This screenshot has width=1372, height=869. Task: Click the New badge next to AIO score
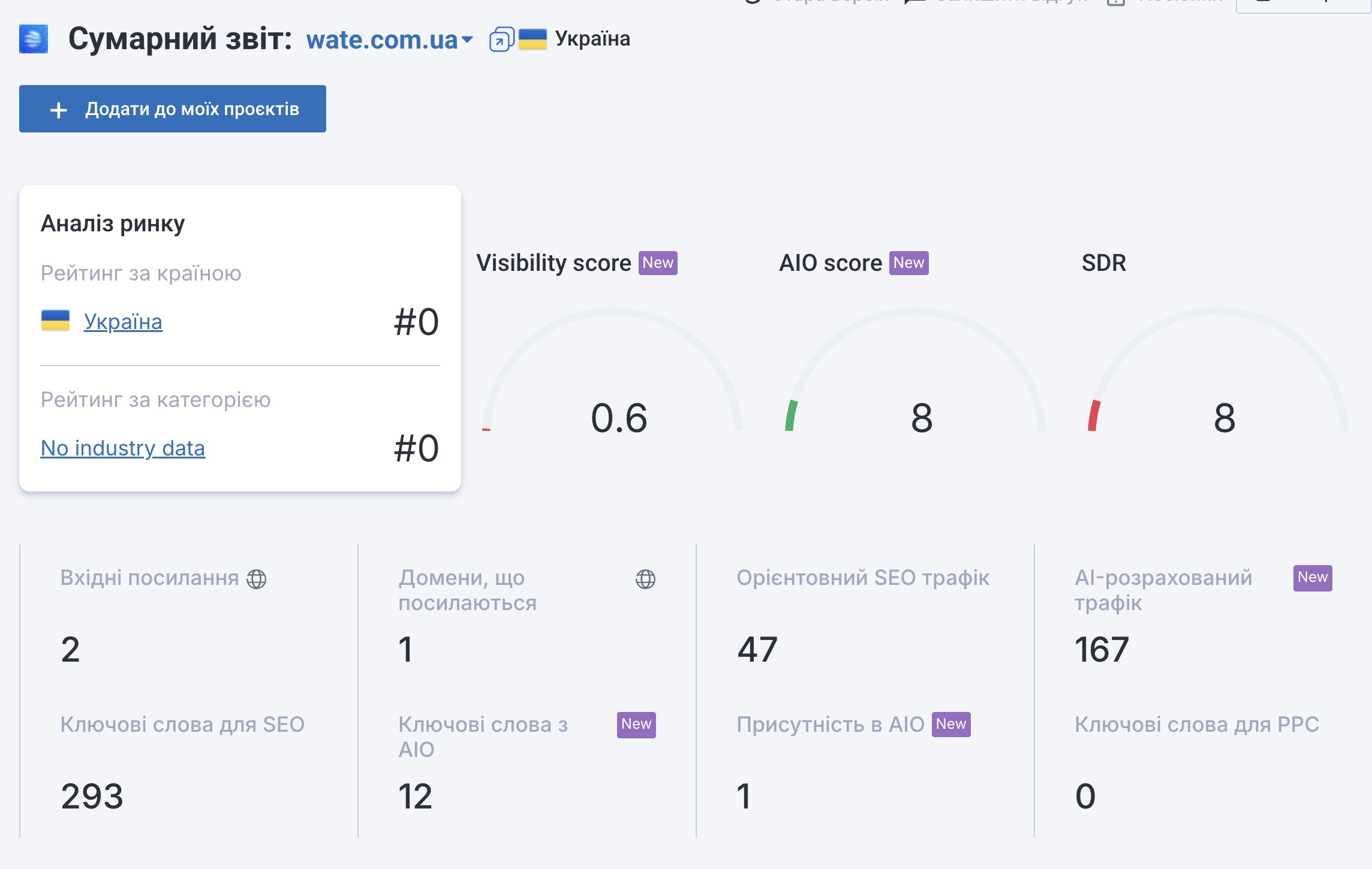pos(908,263)
